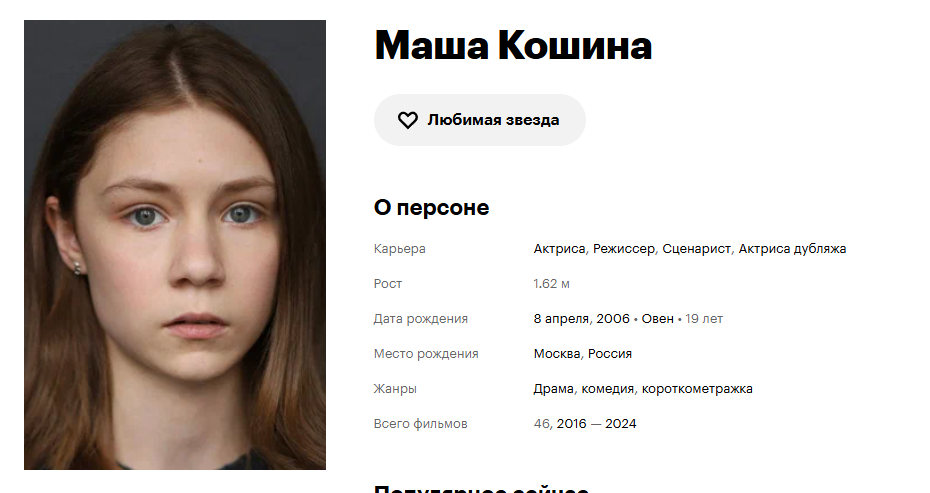This screenshot has height=493, width=930.
Task: Open the birth year 2006 link
Action: [x=613, y=319]
